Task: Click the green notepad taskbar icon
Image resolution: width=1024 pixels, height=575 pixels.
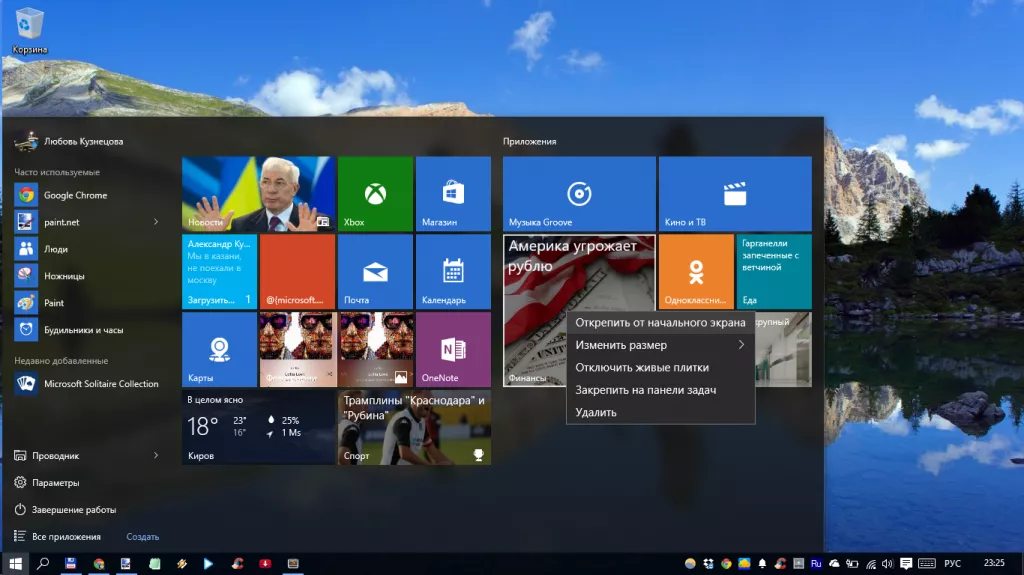Action: (x=154, y=563)
